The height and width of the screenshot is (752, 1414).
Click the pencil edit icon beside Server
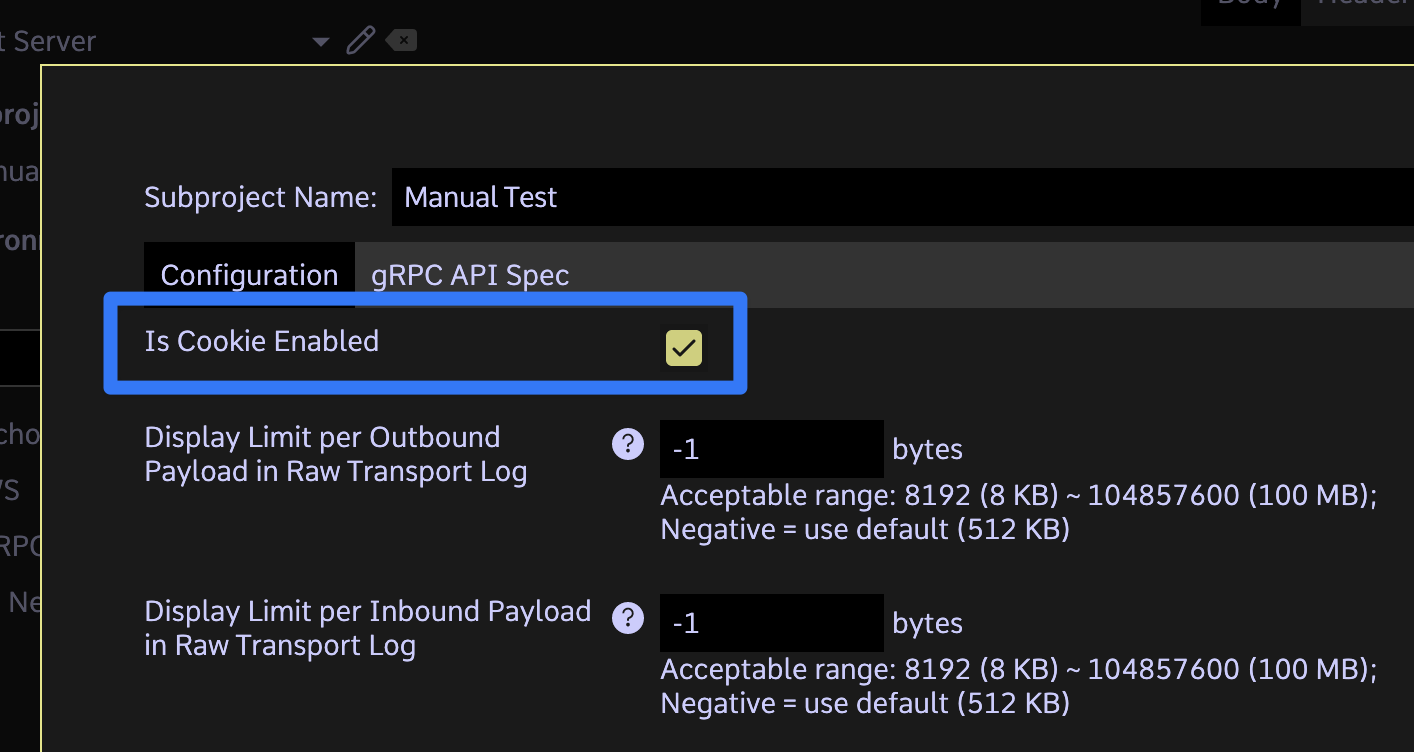360,40
